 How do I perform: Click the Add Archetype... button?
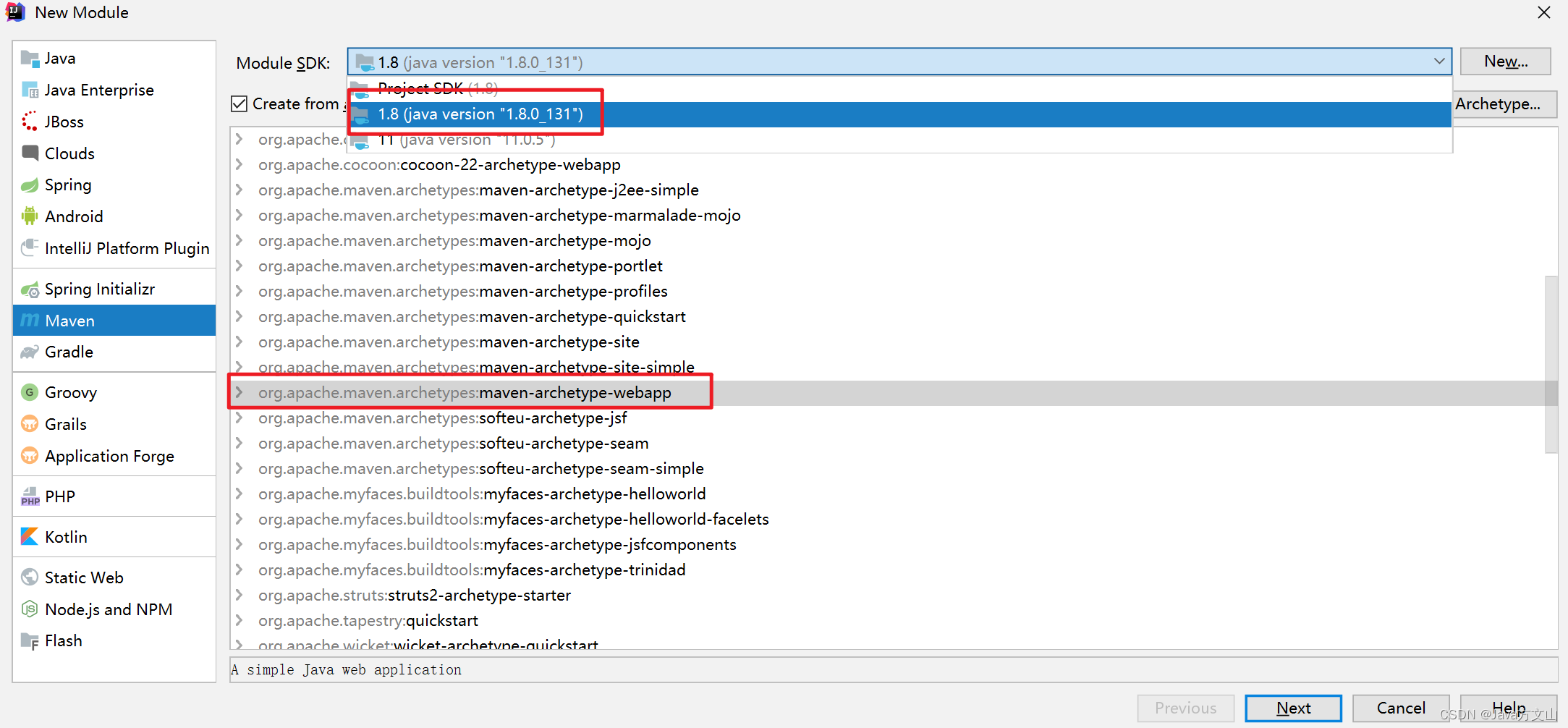[x=1504, y=104]
